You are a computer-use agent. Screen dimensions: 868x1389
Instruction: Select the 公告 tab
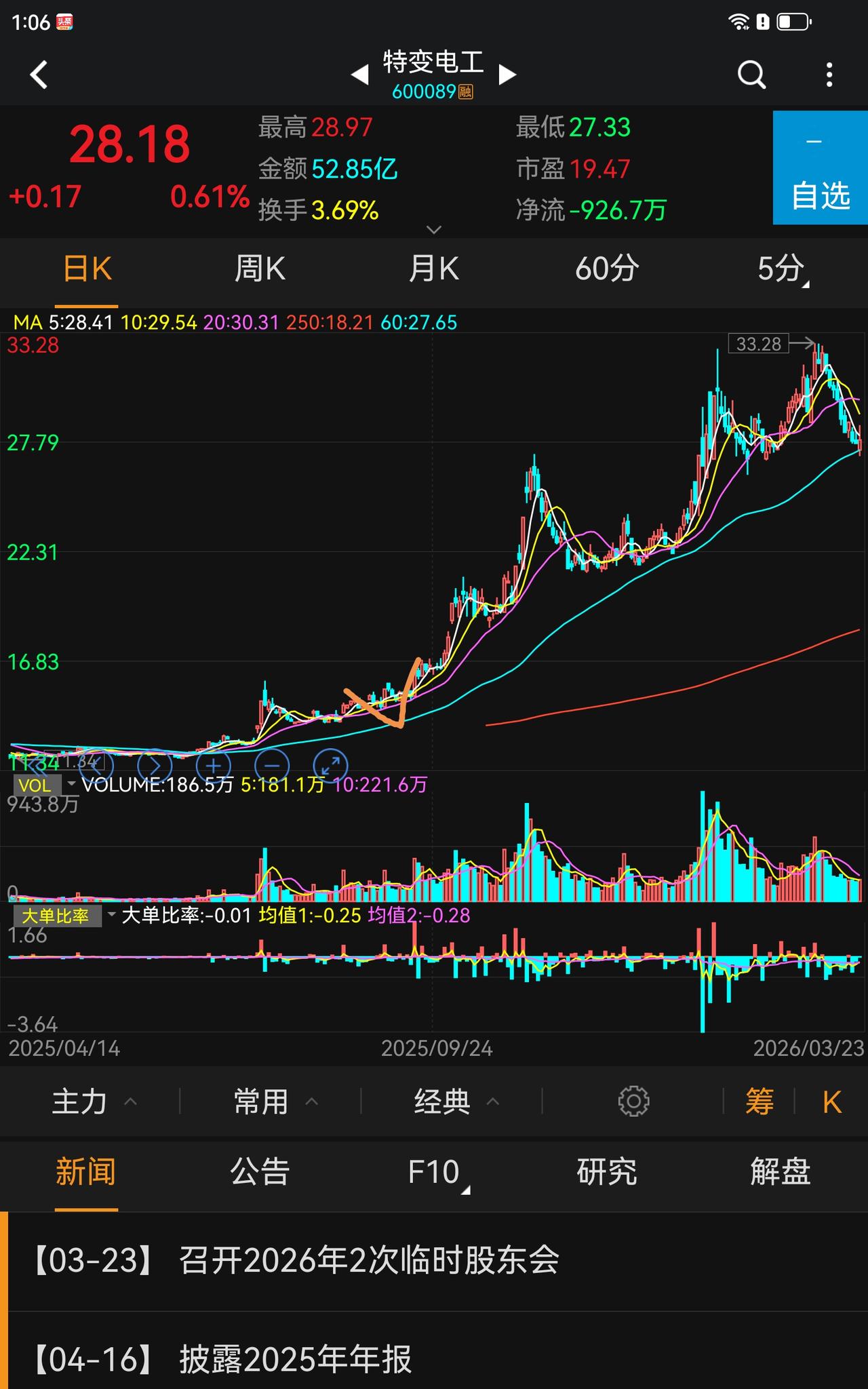click(x=260, y=1172)
